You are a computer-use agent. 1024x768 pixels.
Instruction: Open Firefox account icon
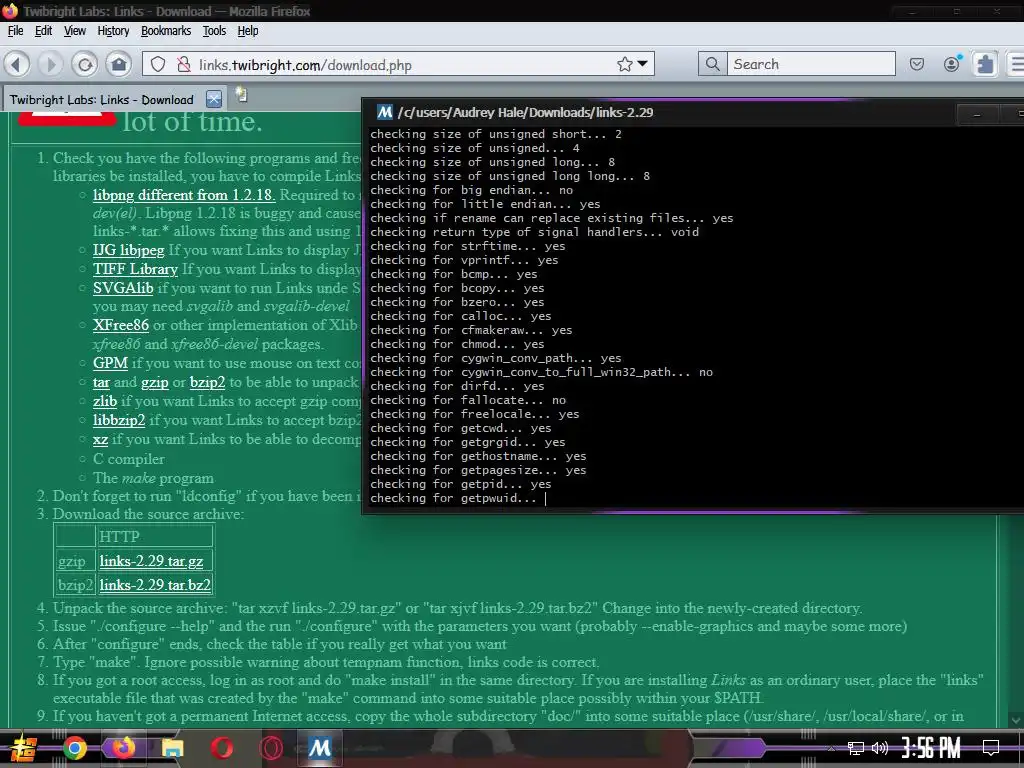[952, 64]
